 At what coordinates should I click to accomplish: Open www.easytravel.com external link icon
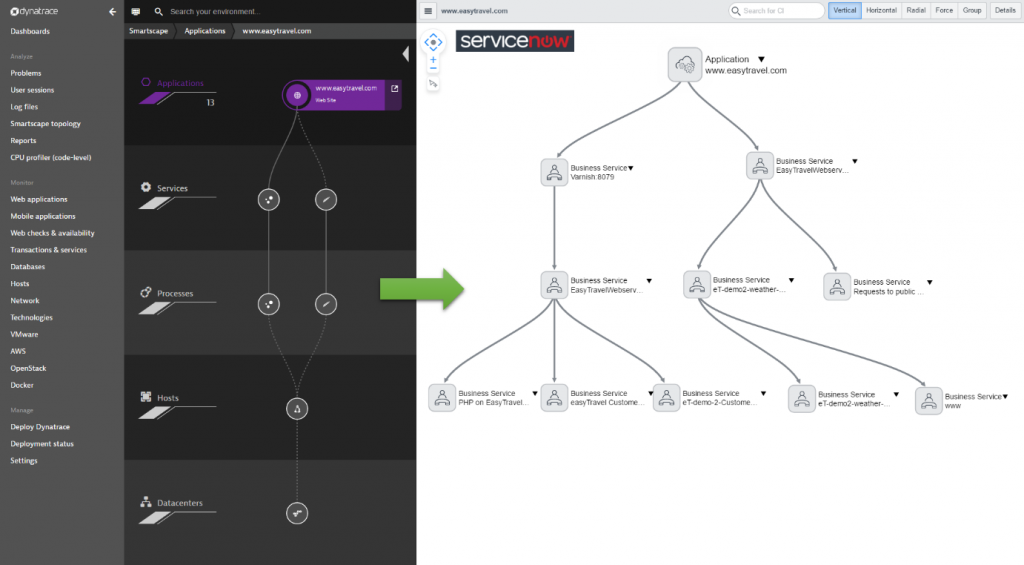point(394,89)
